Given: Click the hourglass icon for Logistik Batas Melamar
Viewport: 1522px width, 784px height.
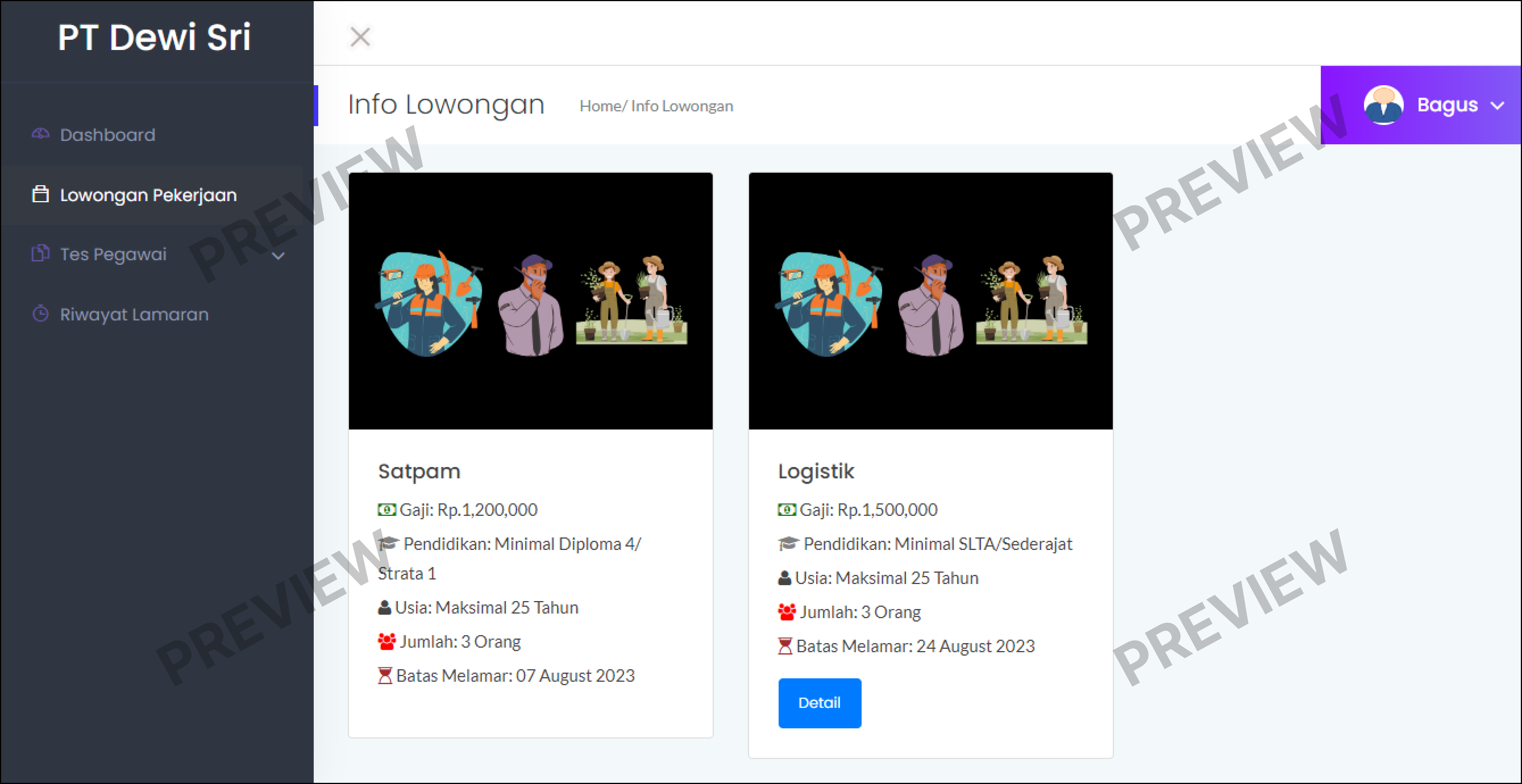Looking at the screenshot, I should (785, 646).
